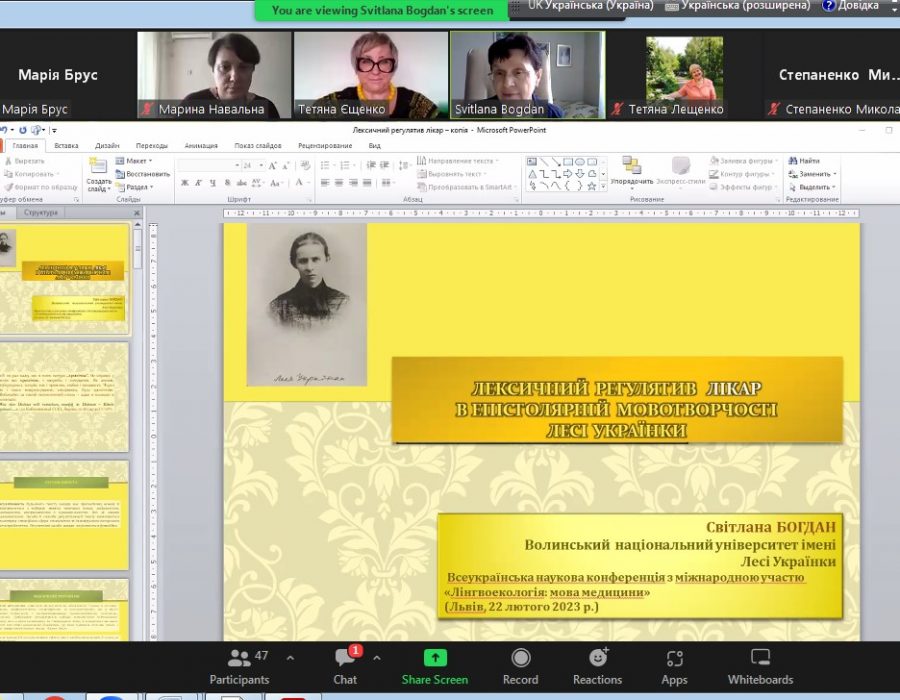This screenshot has width=900, height=700.
Task: Open the Zoom Apps panel
Action: 674,665
